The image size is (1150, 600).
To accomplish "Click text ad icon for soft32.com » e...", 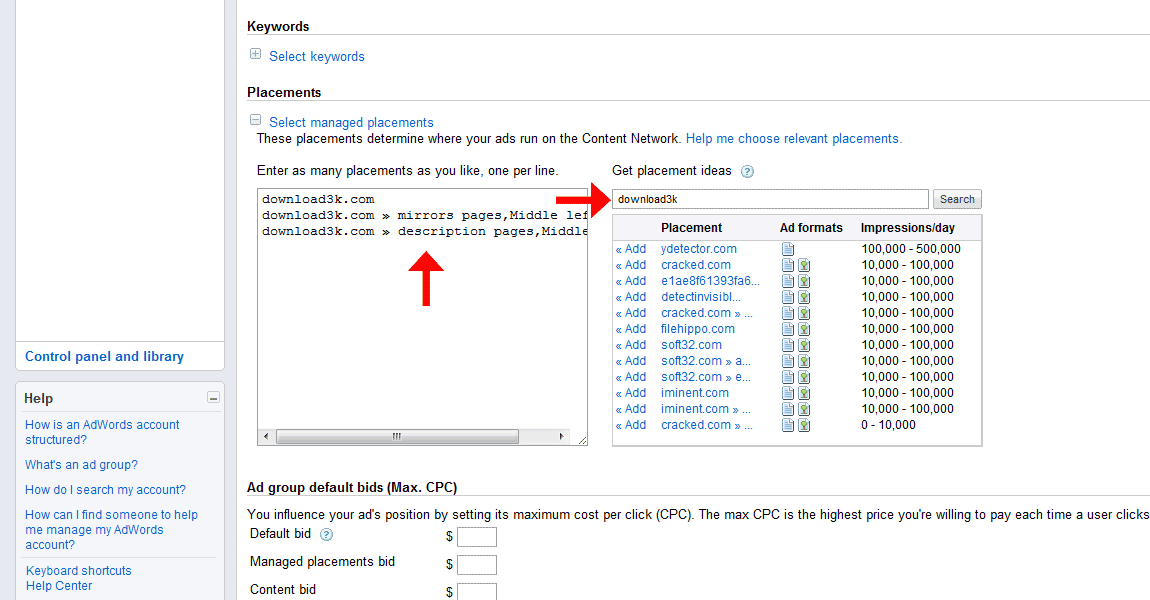I will [788, 377].
